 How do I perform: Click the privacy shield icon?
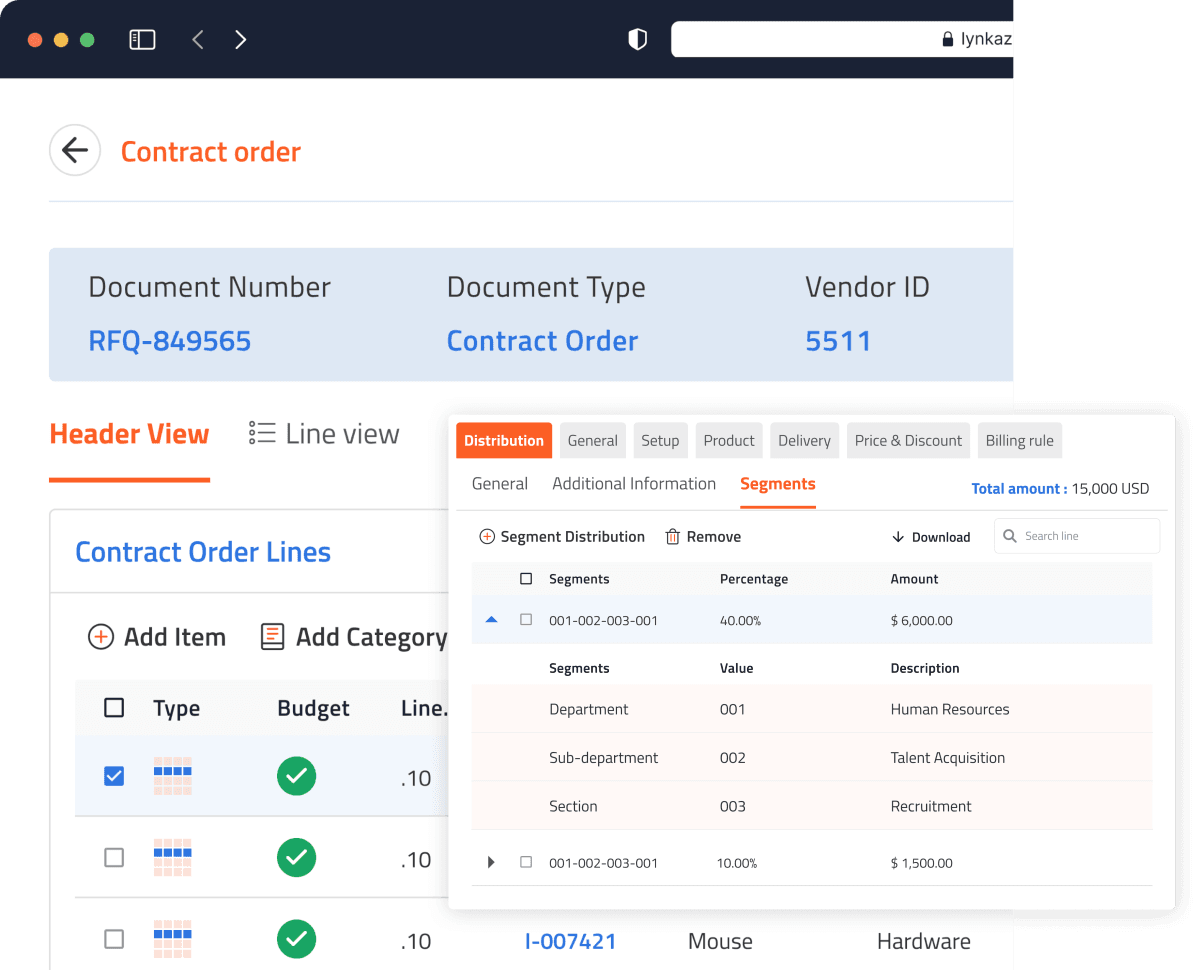pos(637,40)
